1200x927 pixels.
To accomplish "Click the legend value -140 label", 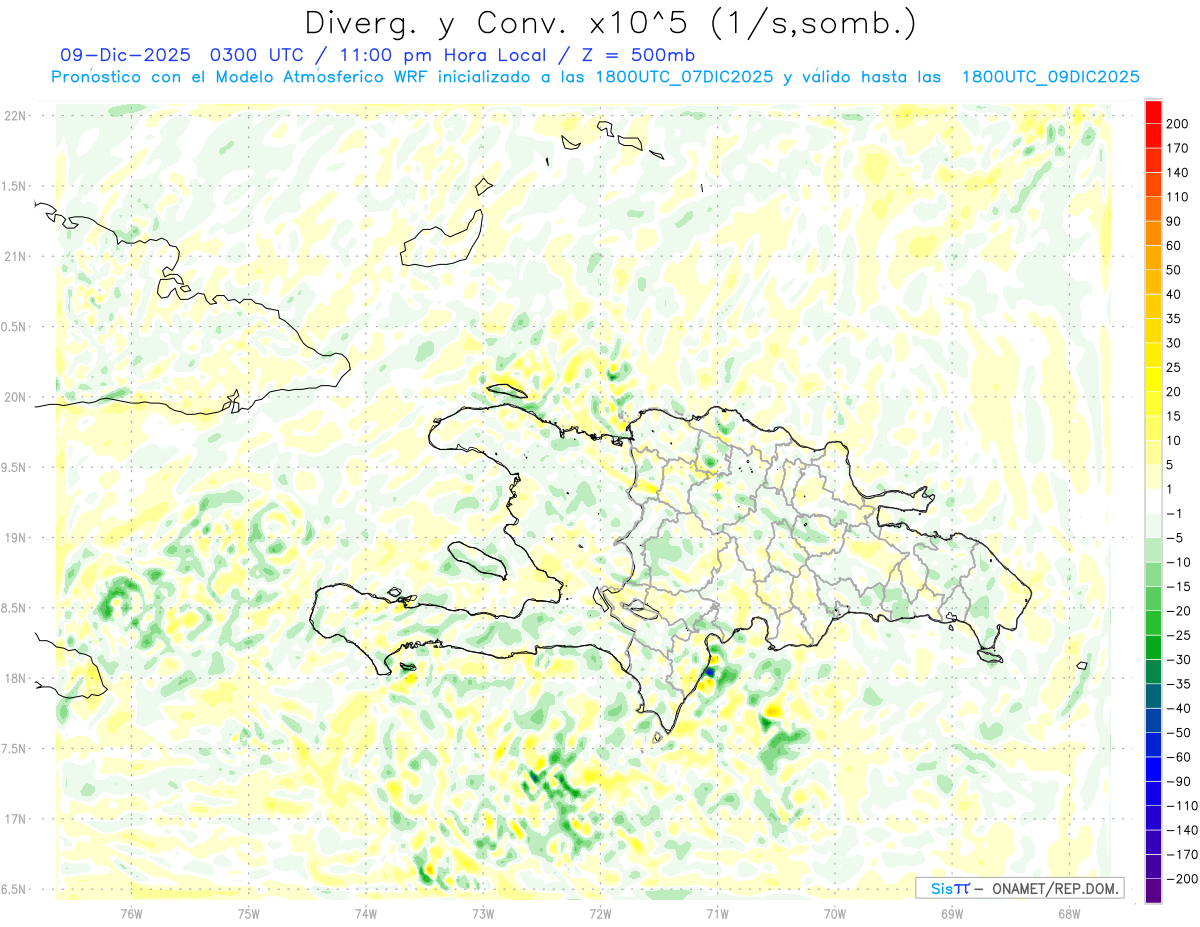I will [1181, 830].
